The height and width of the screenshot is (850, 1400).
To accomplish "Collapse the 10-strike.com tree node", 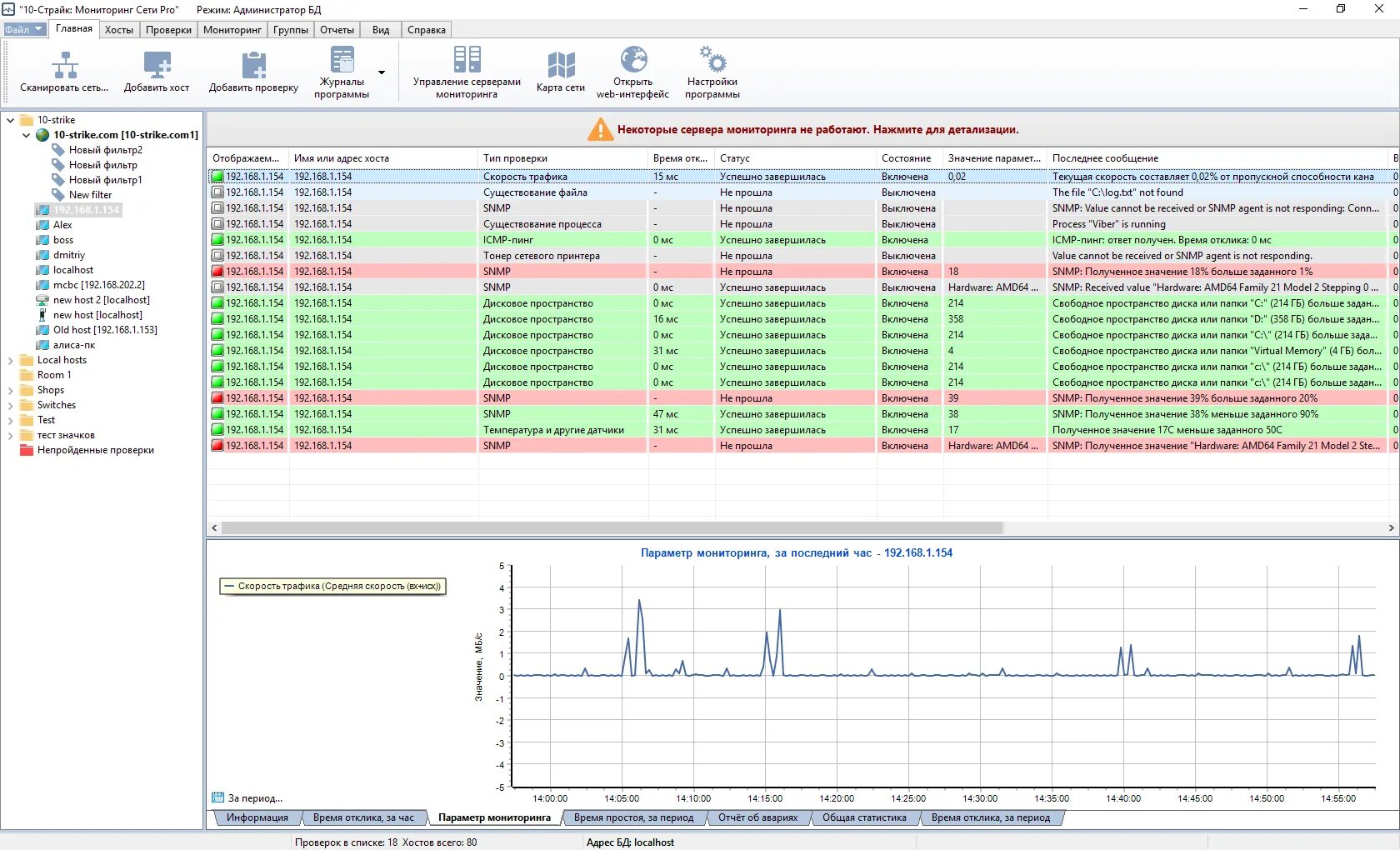I will tap(26, 135).
